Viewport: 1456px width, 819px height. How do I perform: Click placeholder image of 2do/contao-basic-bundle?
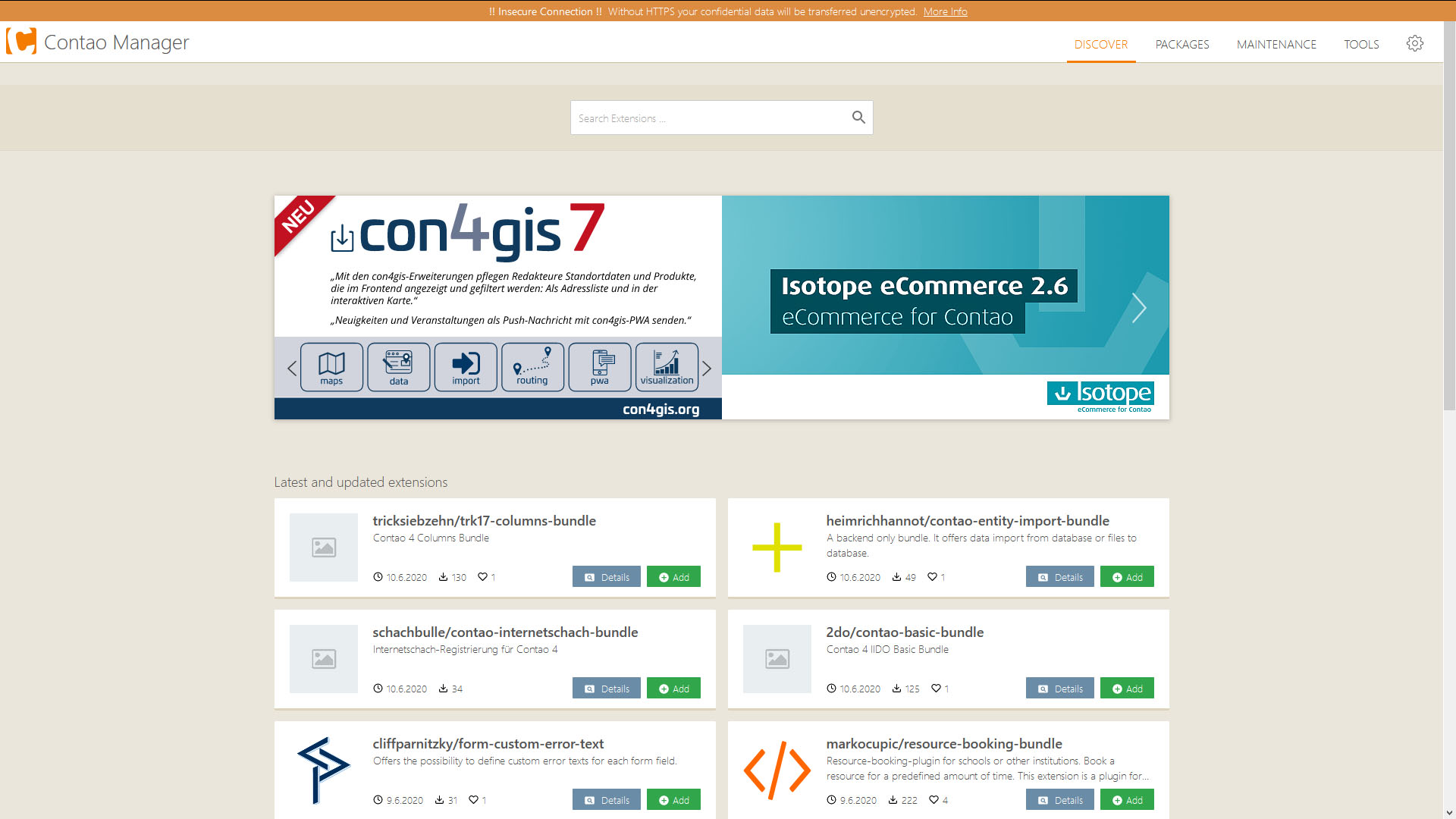pyautogui.click(x=777, y=659)
